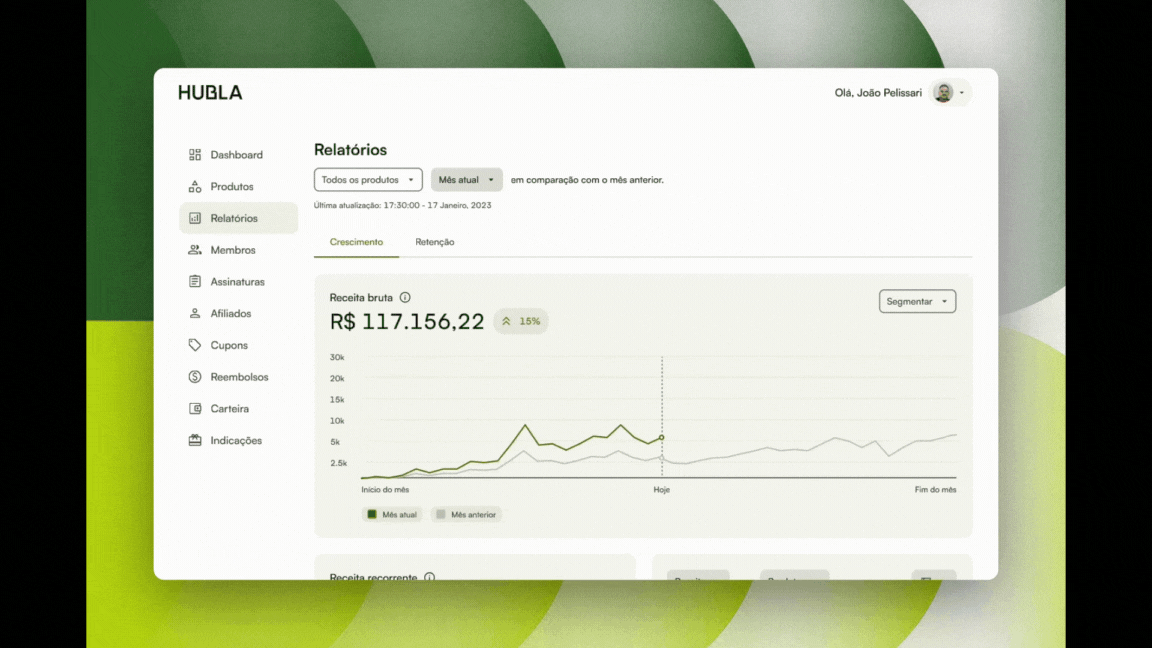Click the Afiliados person icon
This screenshot has width=1152, height=648.
(195, 313)
